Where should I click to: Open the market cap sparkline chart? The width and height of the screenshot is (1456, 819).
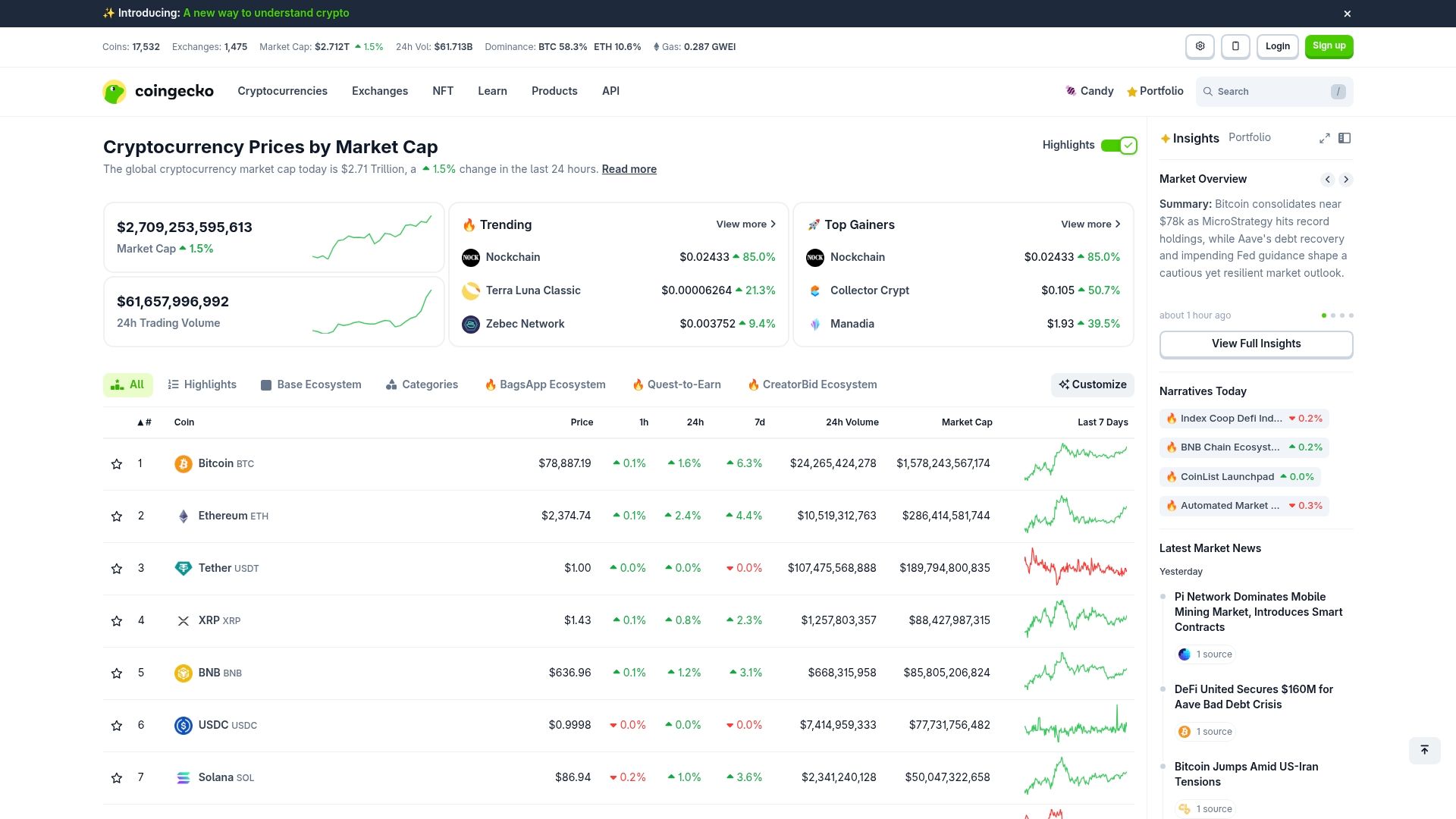pos(372,237)
